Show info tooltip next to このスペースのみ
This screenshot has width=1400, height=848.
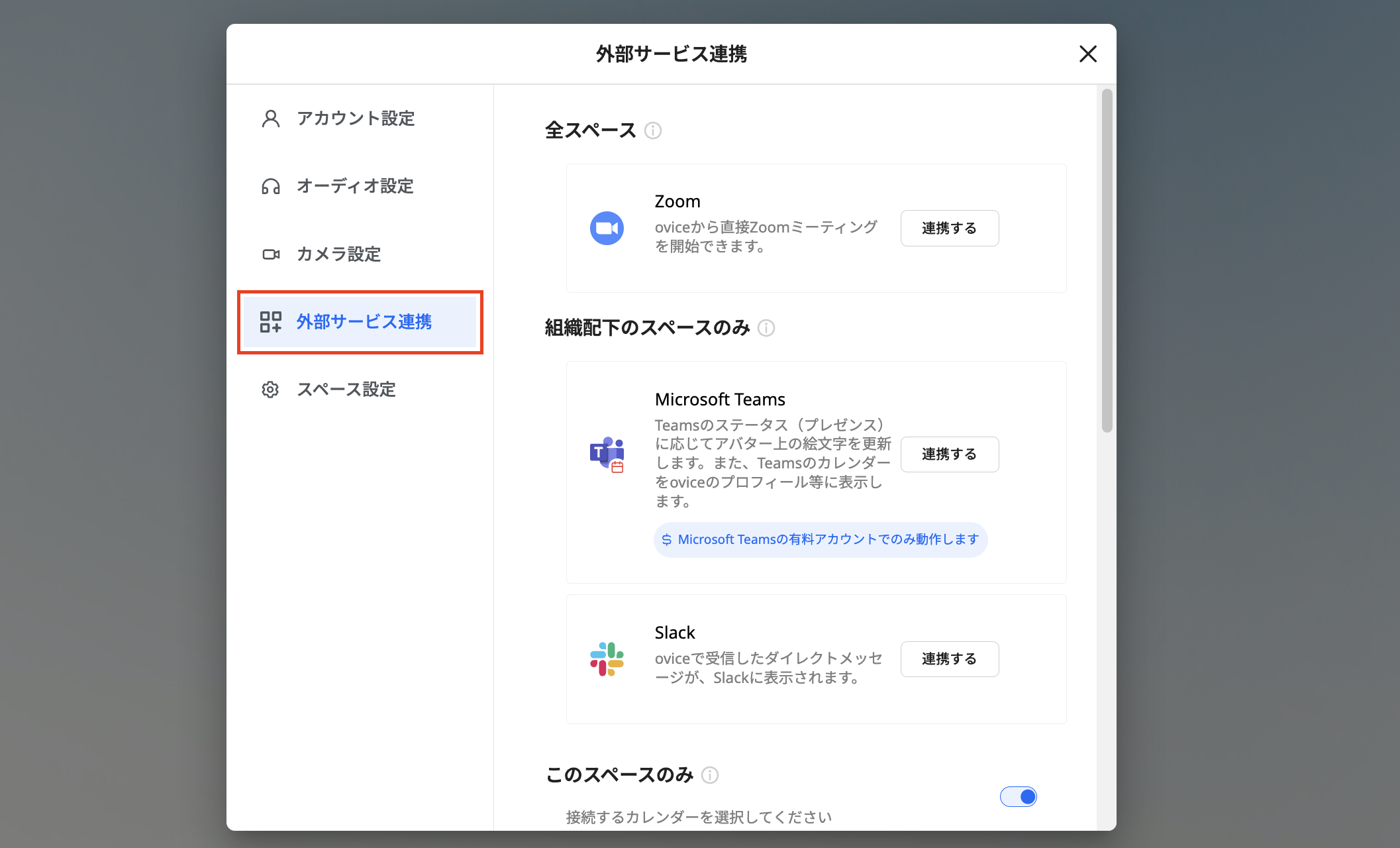(710, 775)
